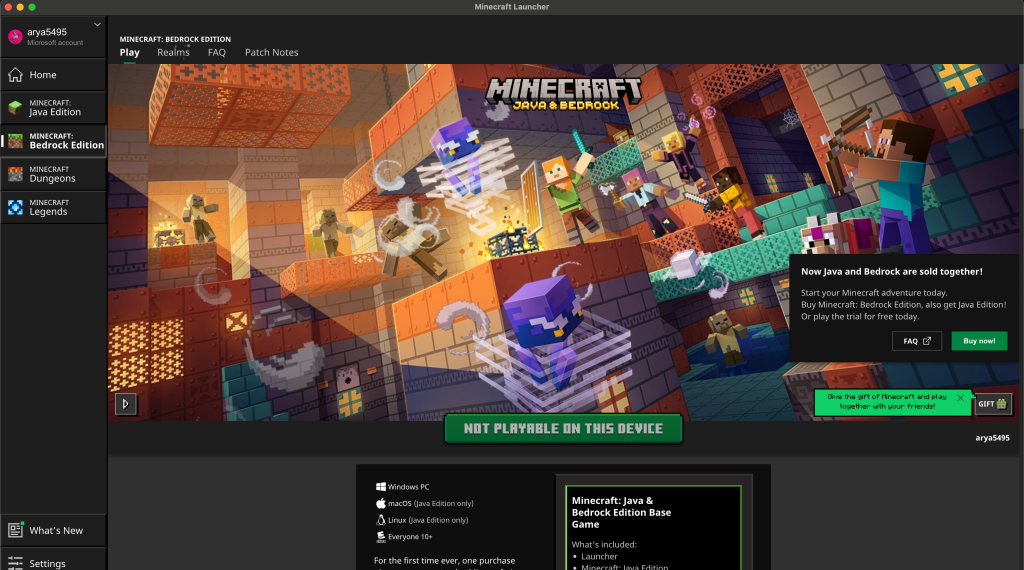Select Minecraft Bedrock Edition in the sidebar
Image resolution: width=1024 pixels, height=570 pixels.
coord(53,141)
